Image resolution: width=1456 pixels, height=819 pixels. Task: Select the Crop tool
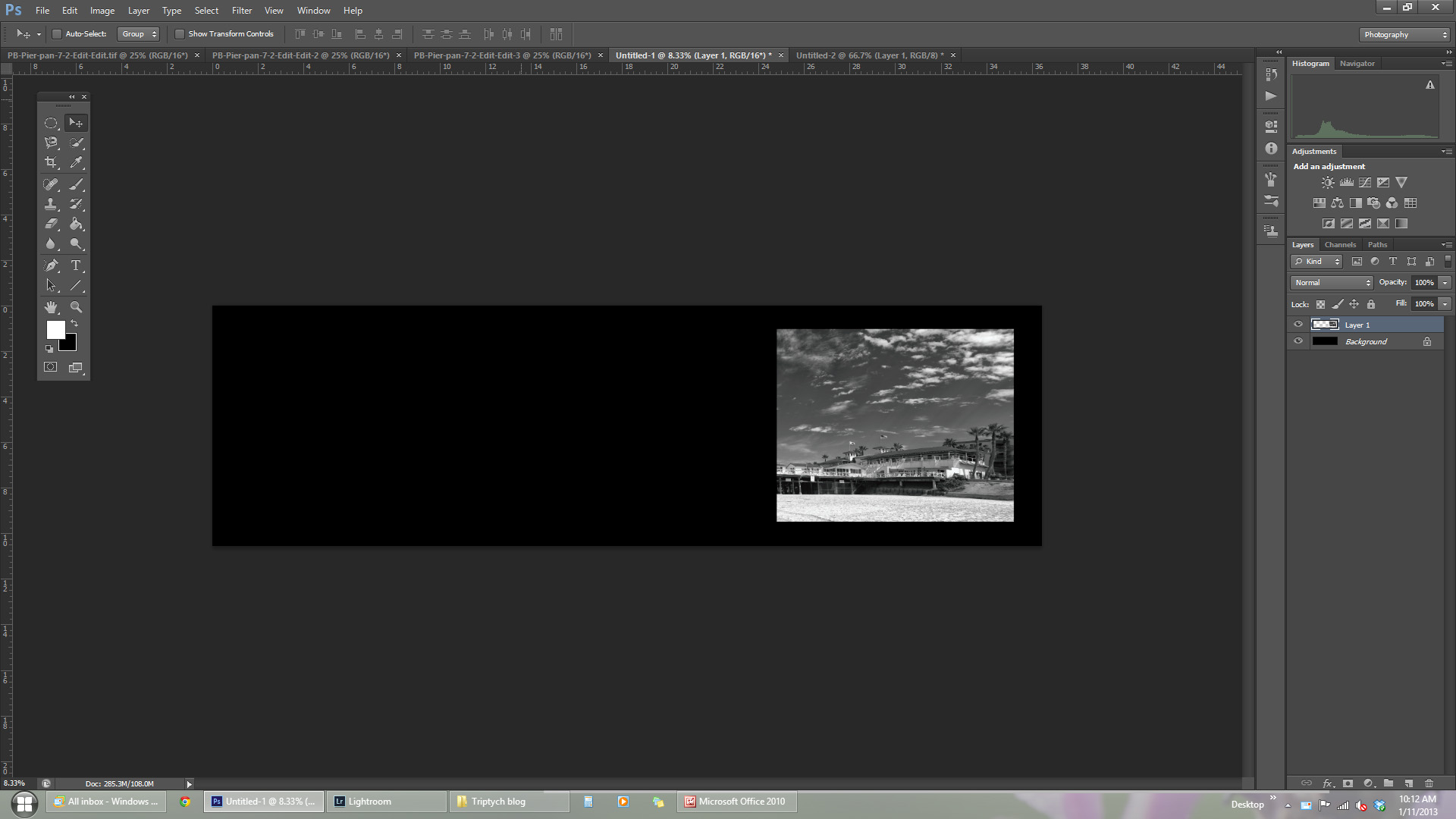coord(51,162)
